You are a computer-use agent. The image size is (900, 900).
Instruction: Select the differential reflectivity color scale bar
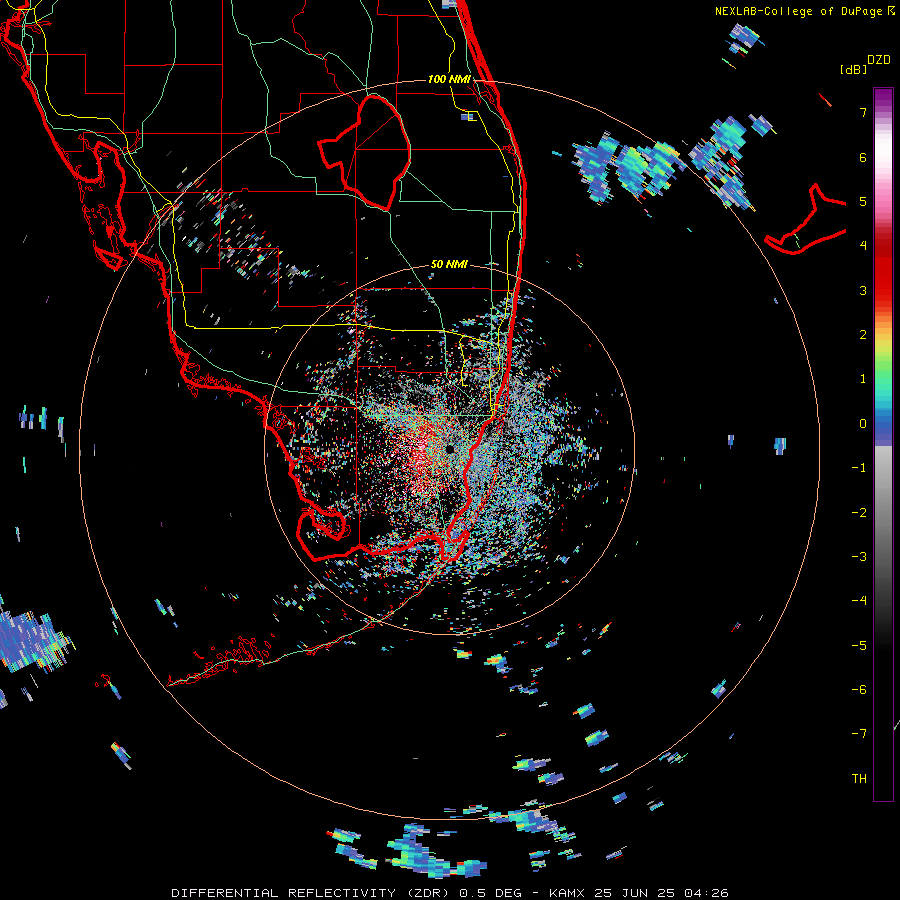[883, 444]
